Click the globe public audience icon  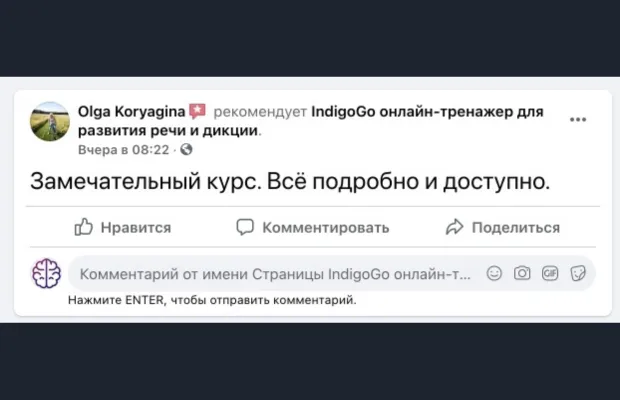pyautogui.click(x=186, y=149)
